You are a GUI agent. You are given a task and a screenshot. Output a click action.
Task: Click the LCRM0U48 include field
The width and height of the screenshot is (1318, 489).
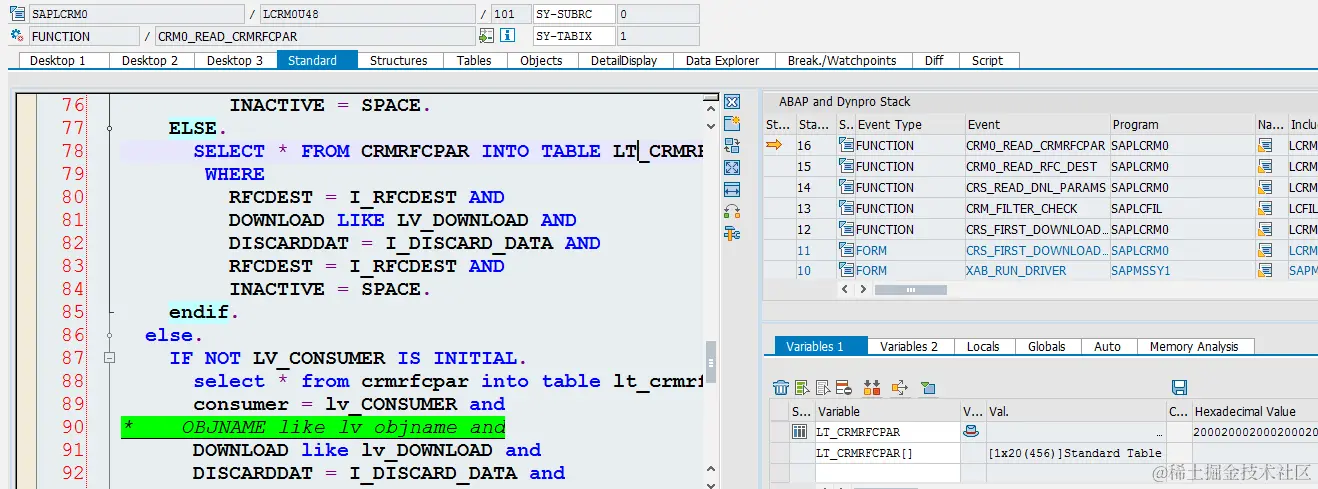pyautogui.click(x=367, y=14)
